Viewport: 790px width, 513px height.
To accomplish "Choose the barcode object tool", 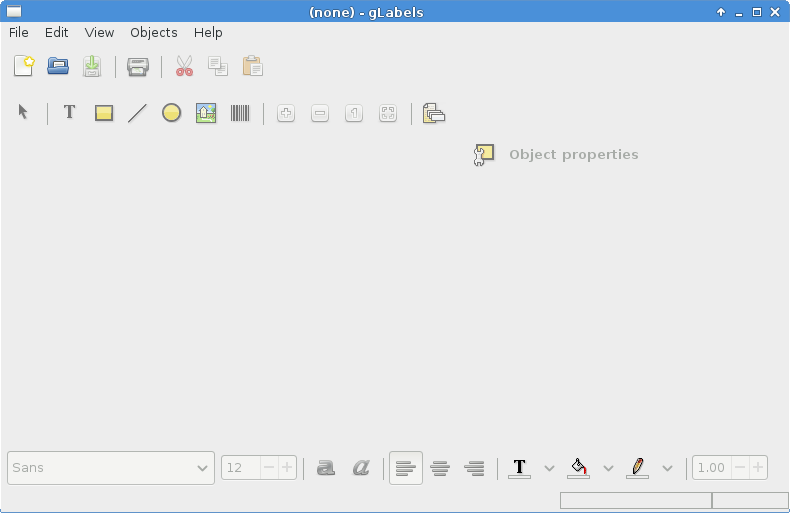I will (240, 112).
